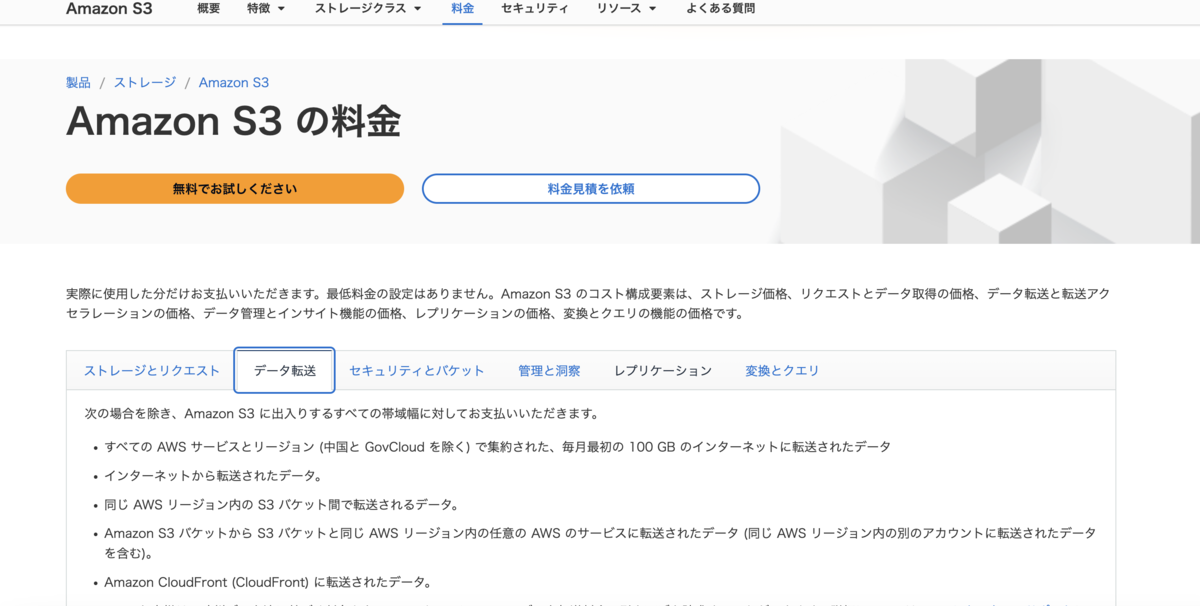Viewport: 1200px width, 606px height.
Task: Switch to the 管理と洞察 tab
Action: 549,371
